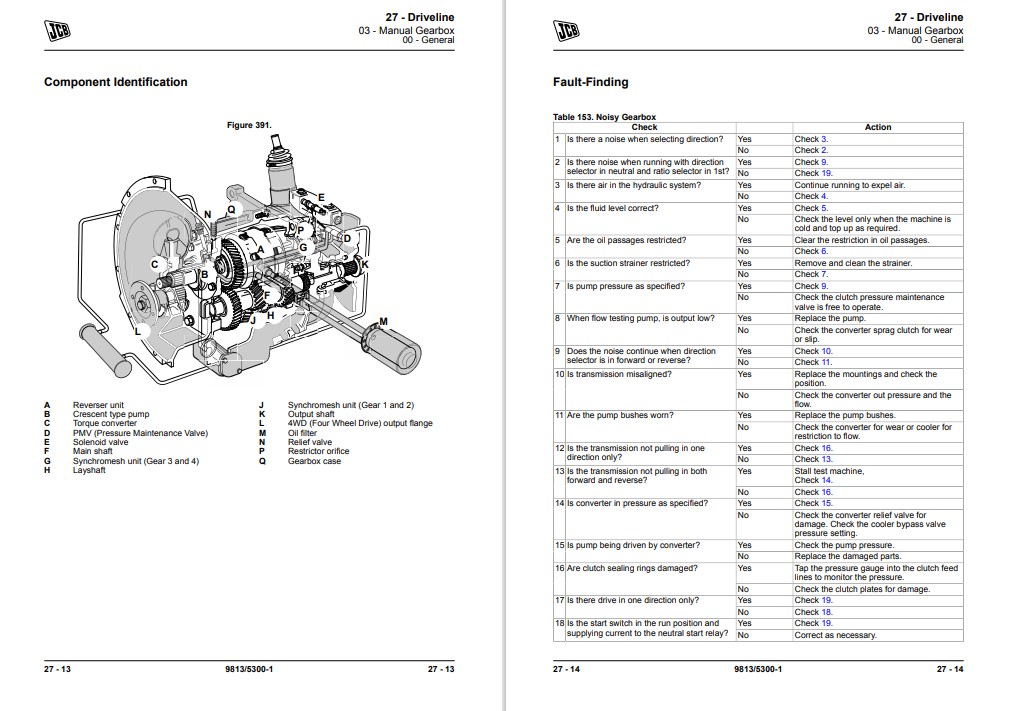Follow the Check 5 link for fluid level
Screen dimensions: 1010x711
pyautogui.click(x=811, y=208)
